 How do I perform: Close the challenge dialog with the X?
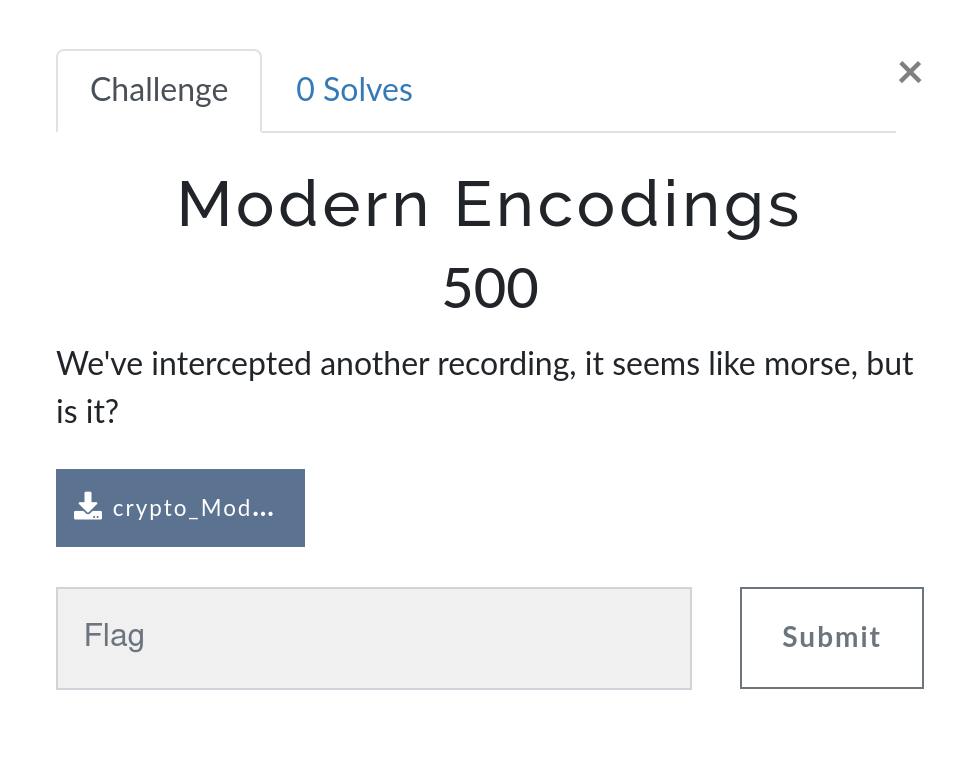click(909, 72)
